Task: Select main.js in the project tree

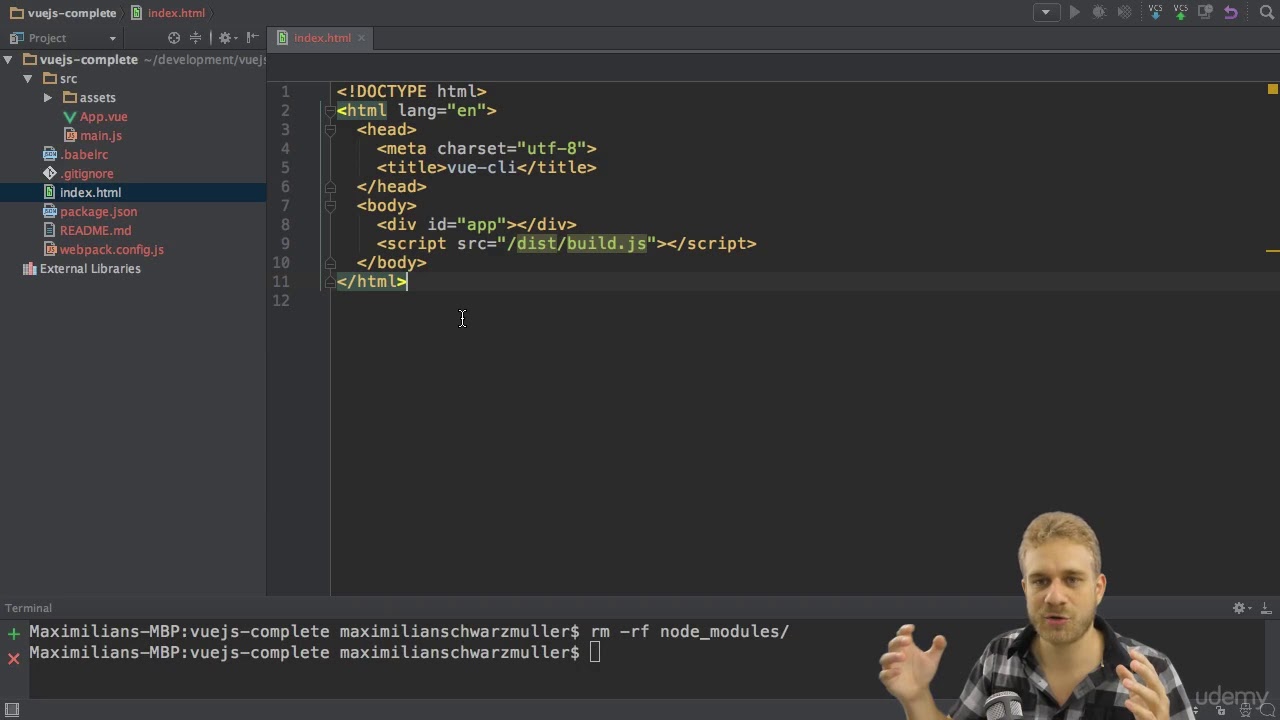Action: 100,136
